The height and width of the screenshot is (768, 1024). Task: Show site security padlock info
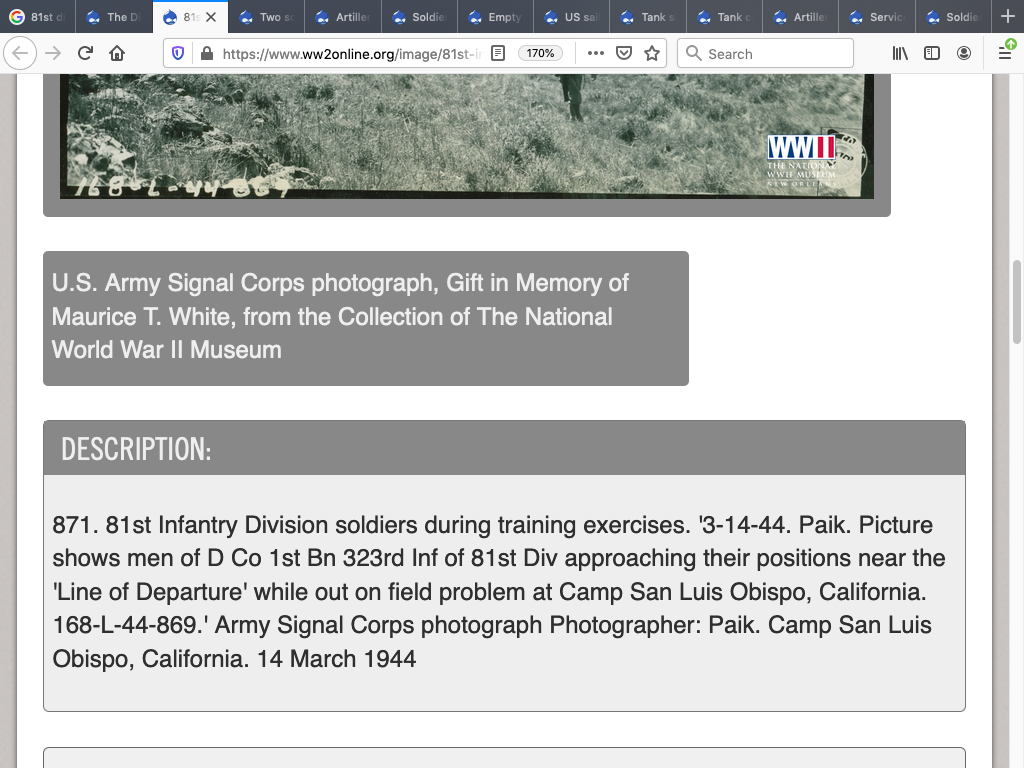pyautogui.click(x=206, y=53)
